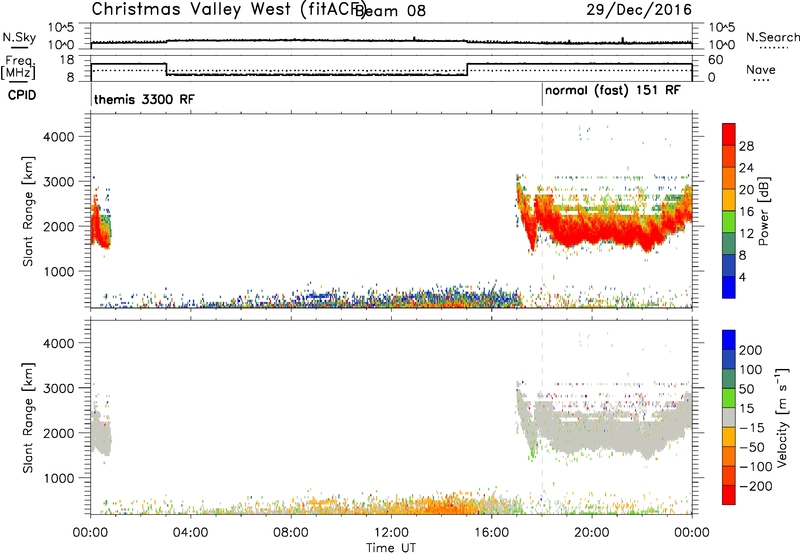Click the '04:00' time axis label

(x=191, y=533)
